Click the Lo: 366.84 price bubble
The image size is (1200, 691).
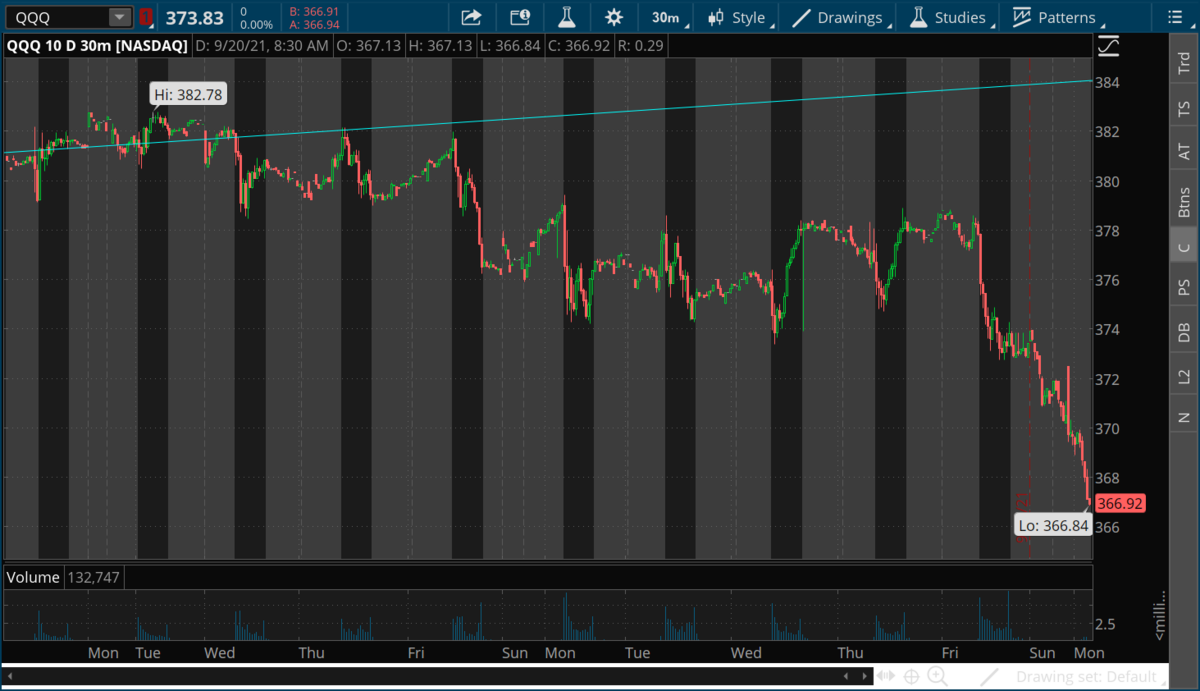[x=1052, y=524]
